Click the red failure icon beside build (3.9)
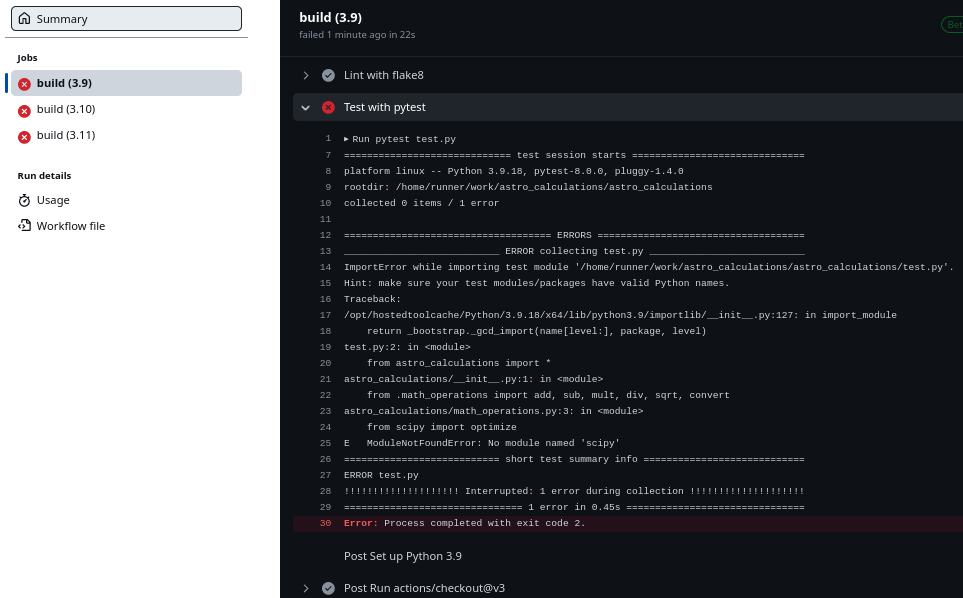The width and height of the screenshot is (963, 598). pyautogui.click(x=25, y=83)
